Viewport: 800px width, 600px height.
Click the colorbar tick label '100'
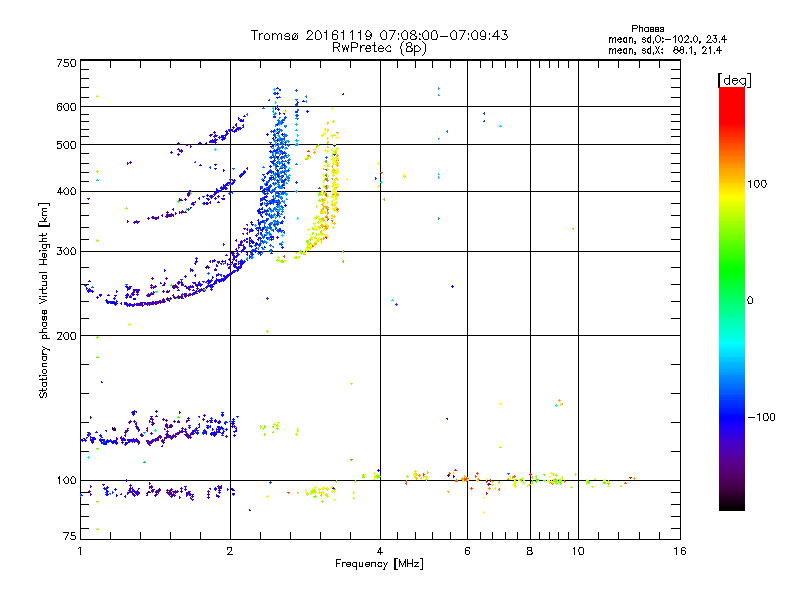pyautogui.click(x=757, y=184)
